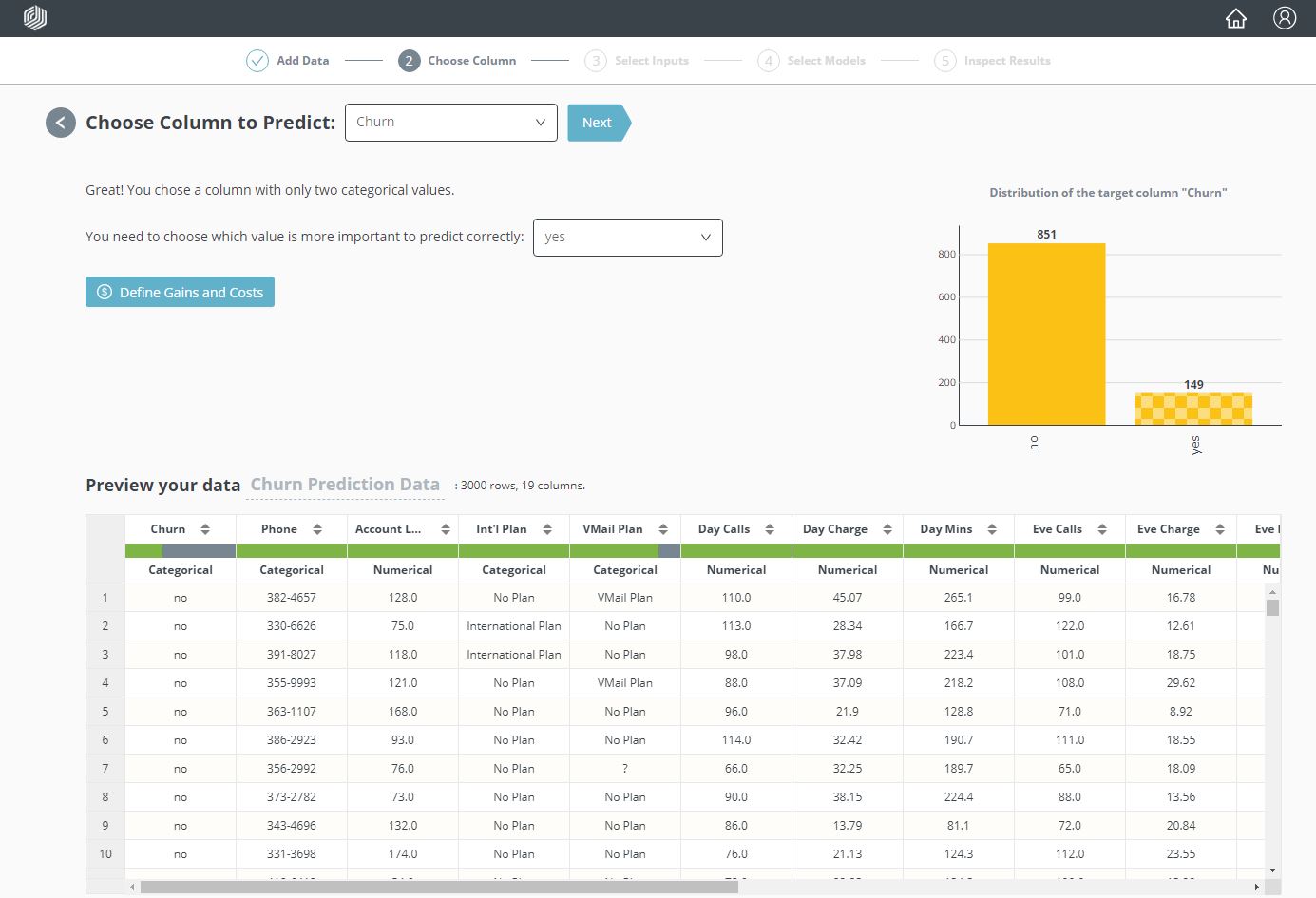
Task: Open the user account icon
Action: [1285, 18]
